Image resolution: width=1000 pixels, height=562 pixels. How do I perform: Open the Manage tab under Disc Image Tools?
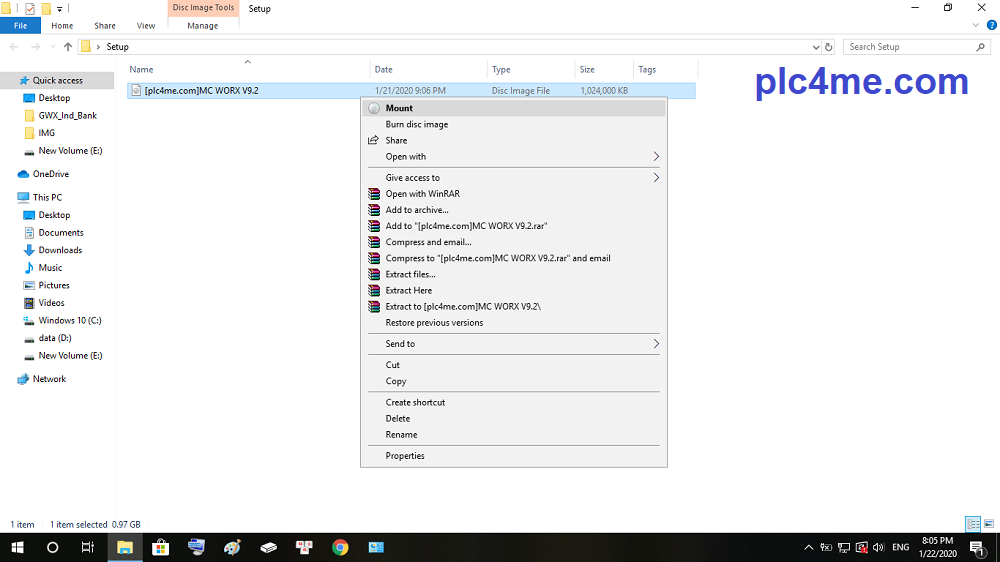coord(203,26)
